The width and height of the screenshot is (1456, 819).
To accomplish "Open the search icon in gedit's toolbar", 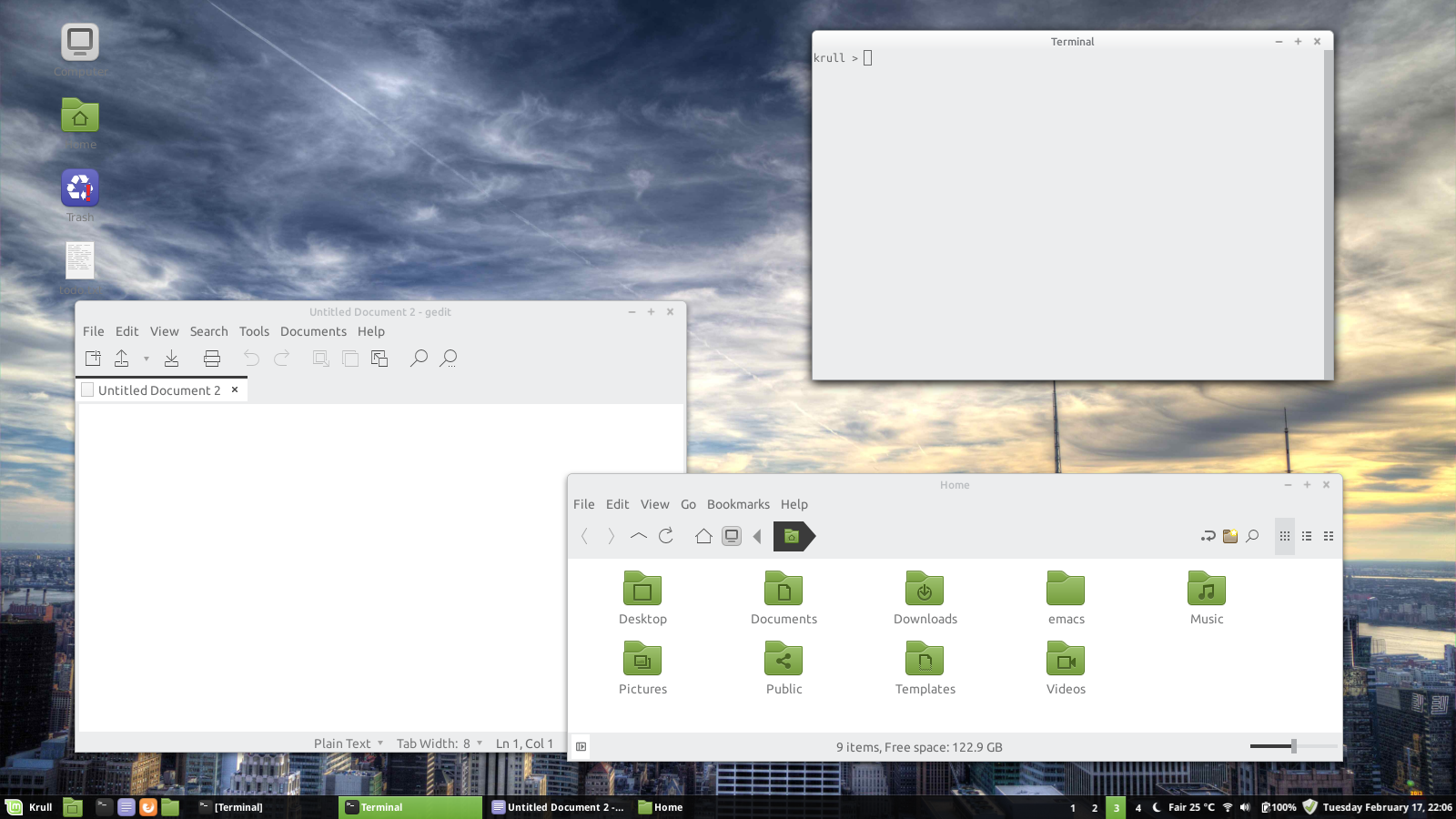I will point(419,359).
